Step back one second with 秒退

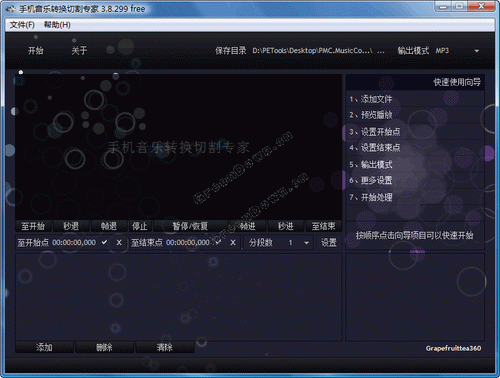(71, 226)
